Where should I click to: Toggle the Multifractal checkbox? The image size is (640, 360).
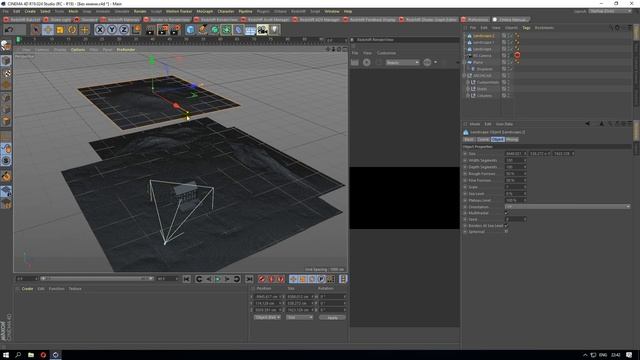pos(506,213)
